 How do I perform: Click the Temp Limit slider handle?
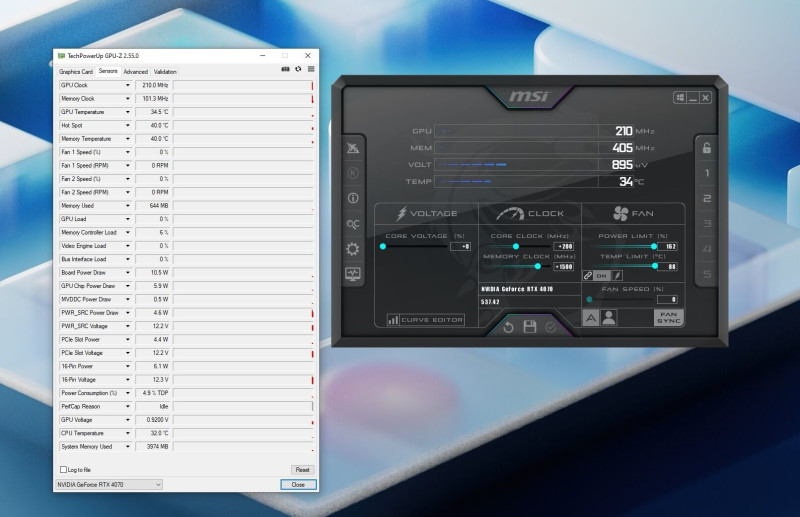click(655, 266)
